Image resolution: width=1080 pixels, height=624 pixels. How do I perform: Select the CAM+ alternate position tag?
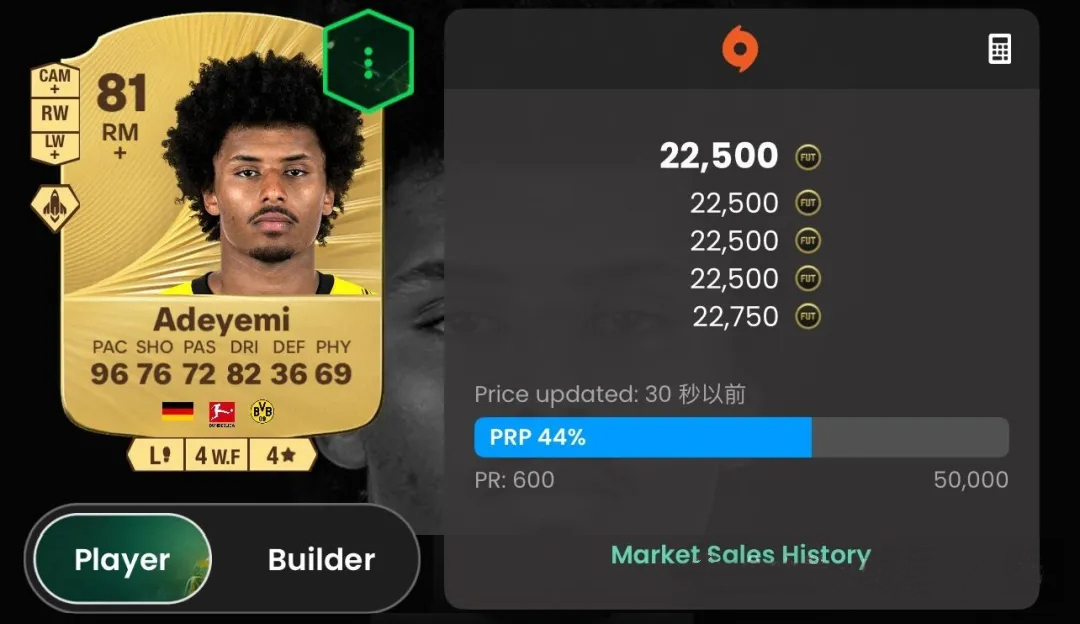click(55, 79)
